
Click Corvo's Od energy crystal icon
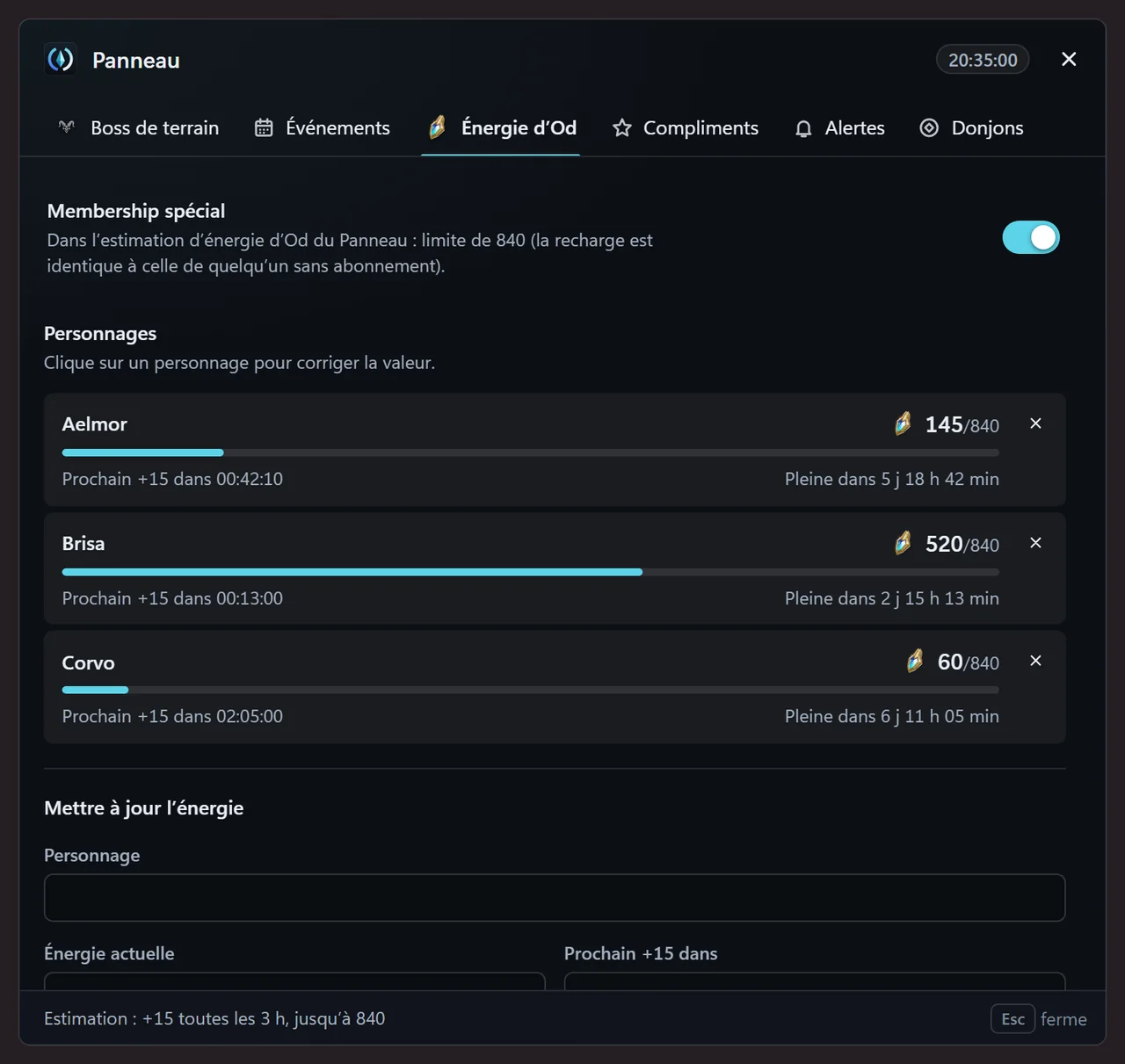pos(915,662)
